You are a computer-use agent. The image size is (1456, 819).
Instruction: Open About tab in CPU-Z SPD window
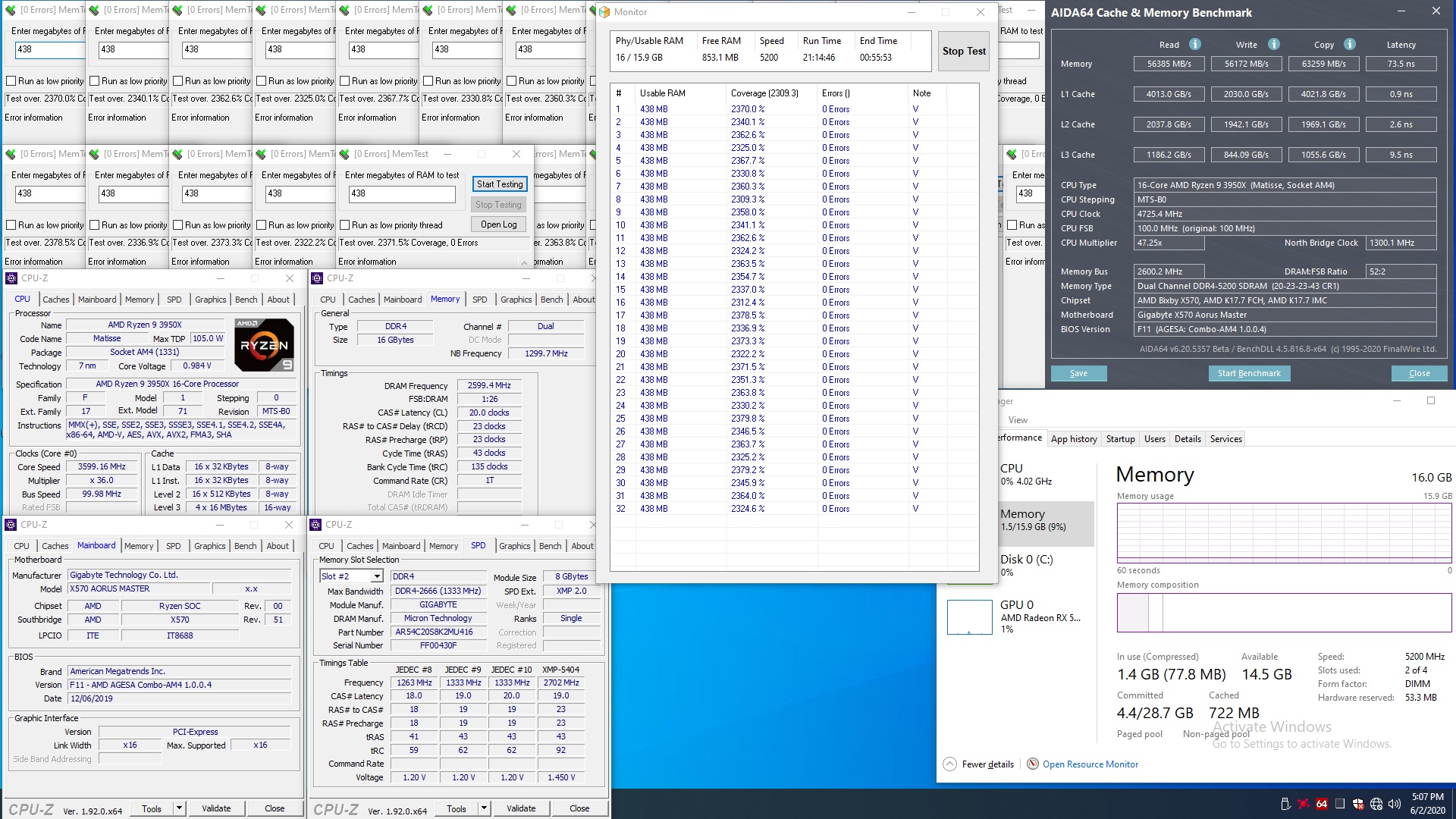tap(582, 546)
